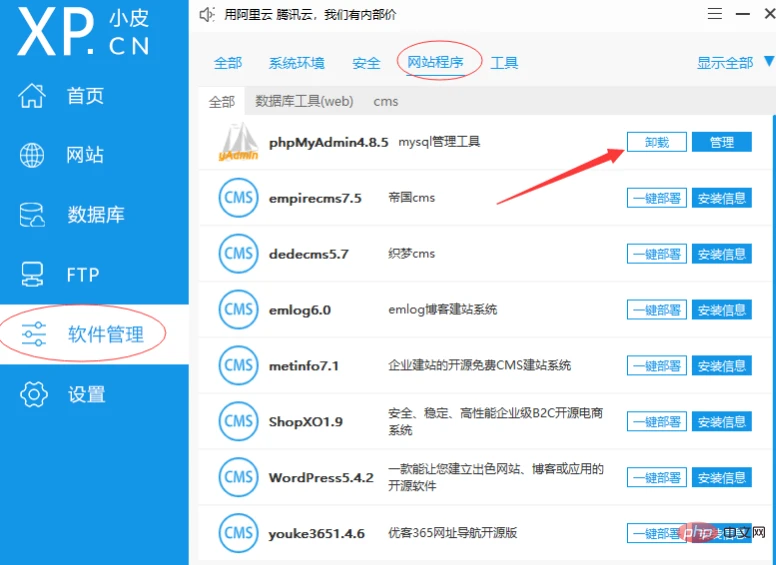This screenshot has width=776, height=565.
Task: Select the emlog6.0 name text
Action: [300, 310]
